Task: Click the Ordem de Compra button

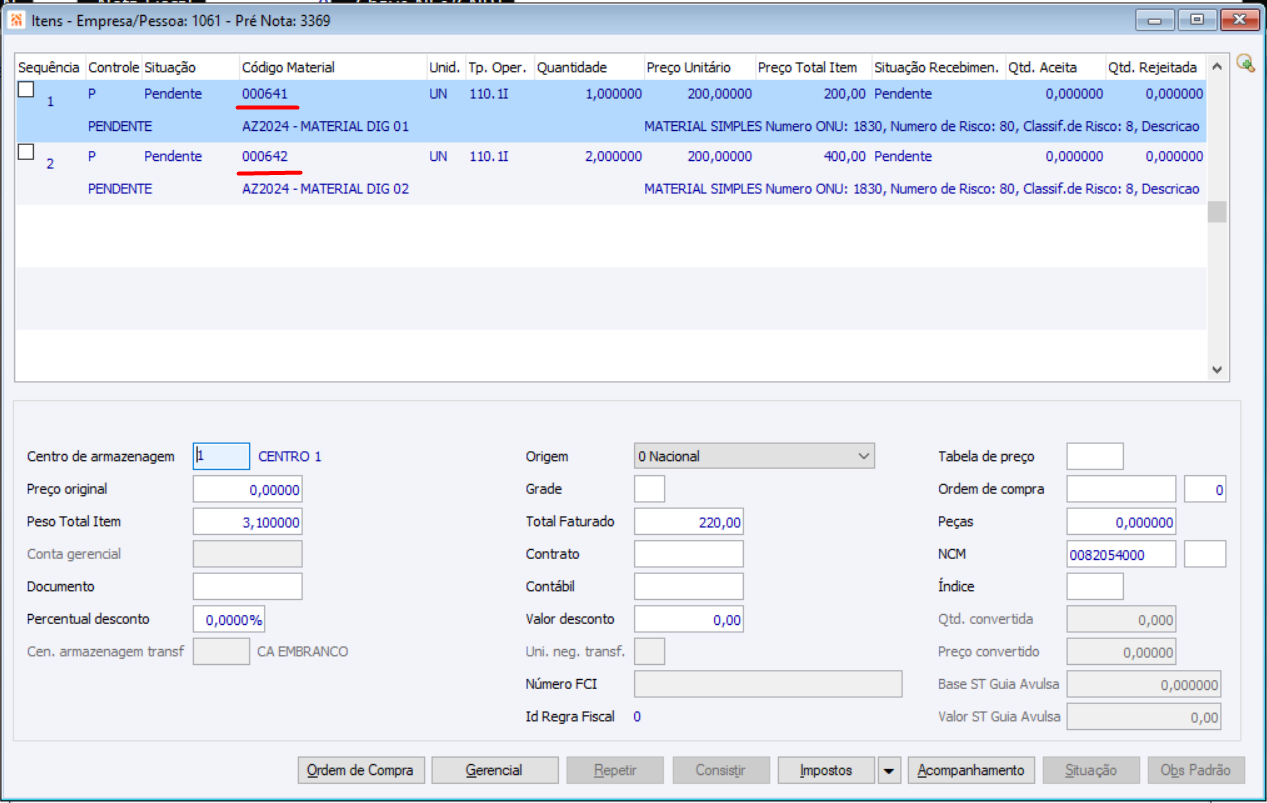Action: (362, 770)
